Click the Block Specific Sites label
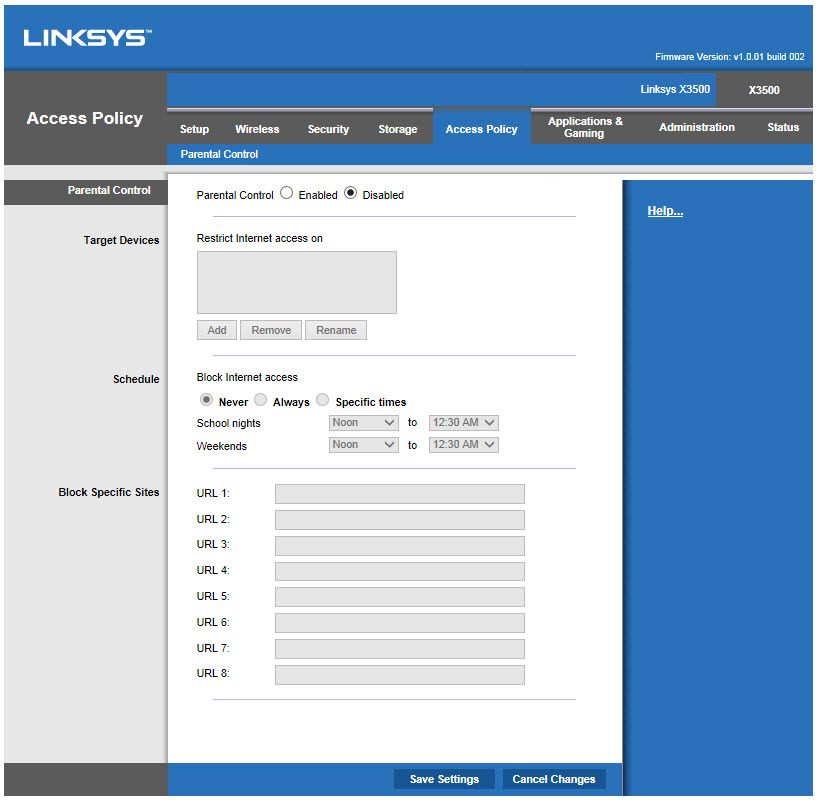The height and width of the screenshot is (805, 819). (109, 492)
